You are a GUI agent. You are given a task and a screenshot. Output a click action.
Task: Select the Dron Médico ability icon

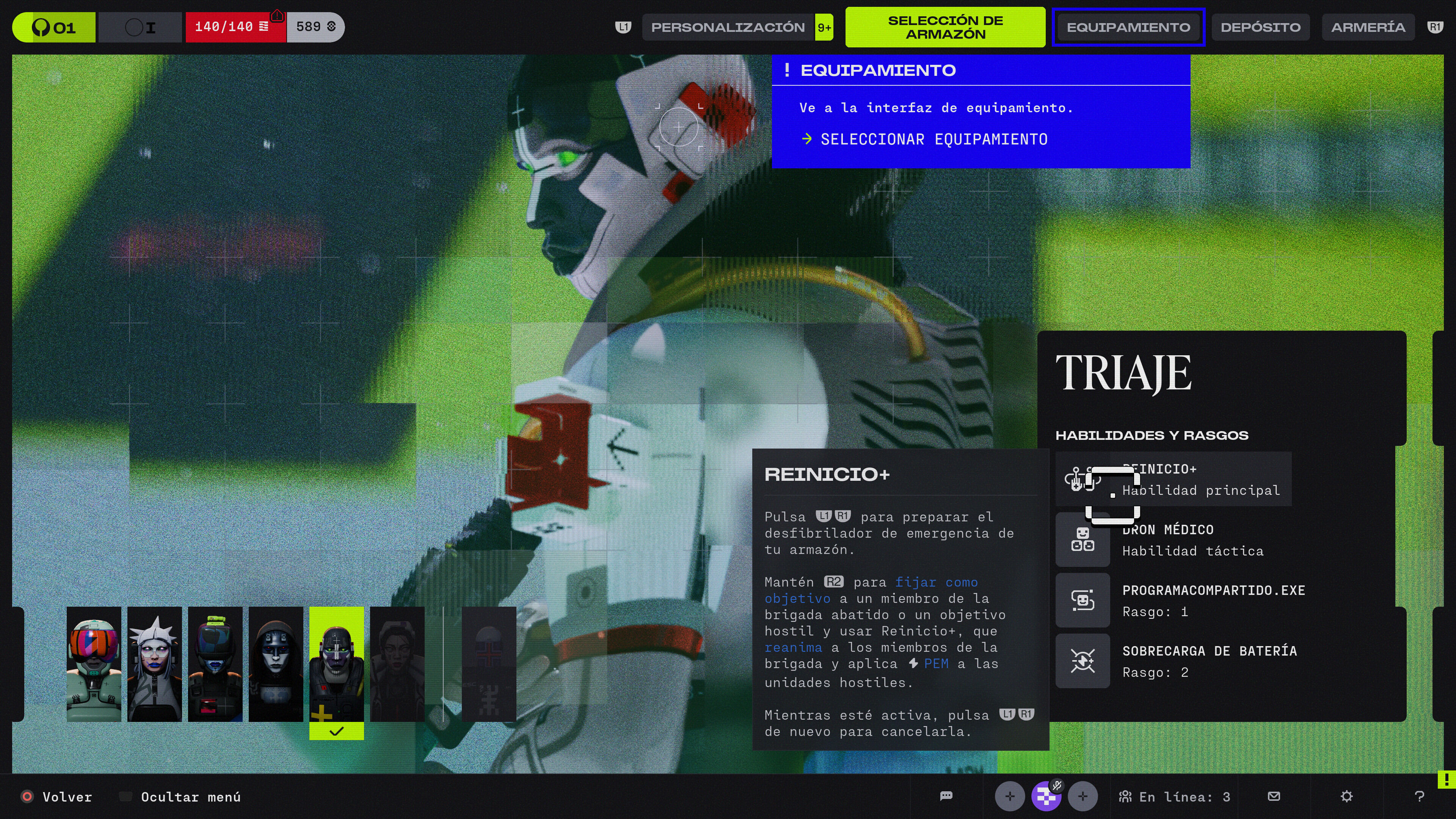point(1083,540)
